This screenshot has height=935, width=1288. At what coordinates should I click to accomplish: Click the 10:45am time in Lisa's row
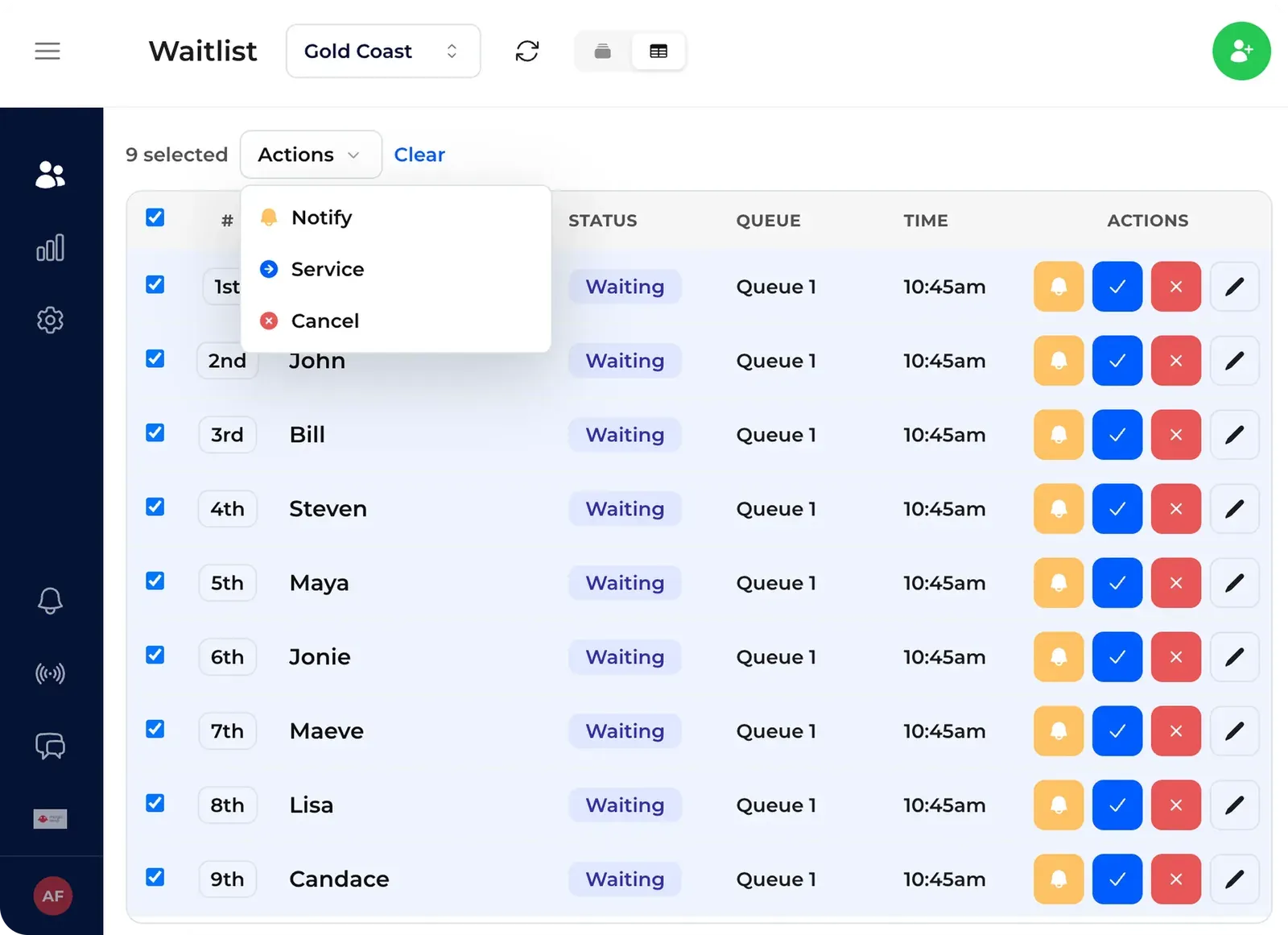(x=944, y=805)
